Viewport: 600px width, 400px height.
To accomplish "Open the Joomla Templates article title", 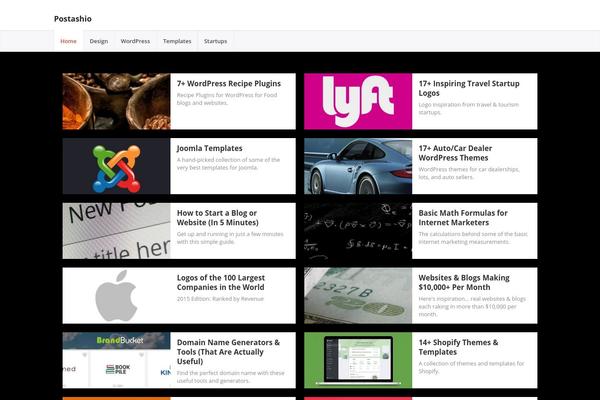I will point(209,148).
